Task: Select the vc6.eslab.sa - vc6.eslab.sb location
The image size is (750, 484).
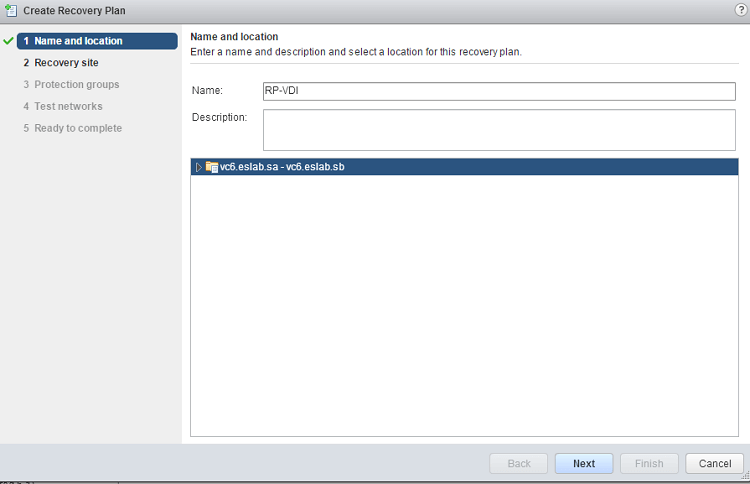Action: [x=282, y=167]
